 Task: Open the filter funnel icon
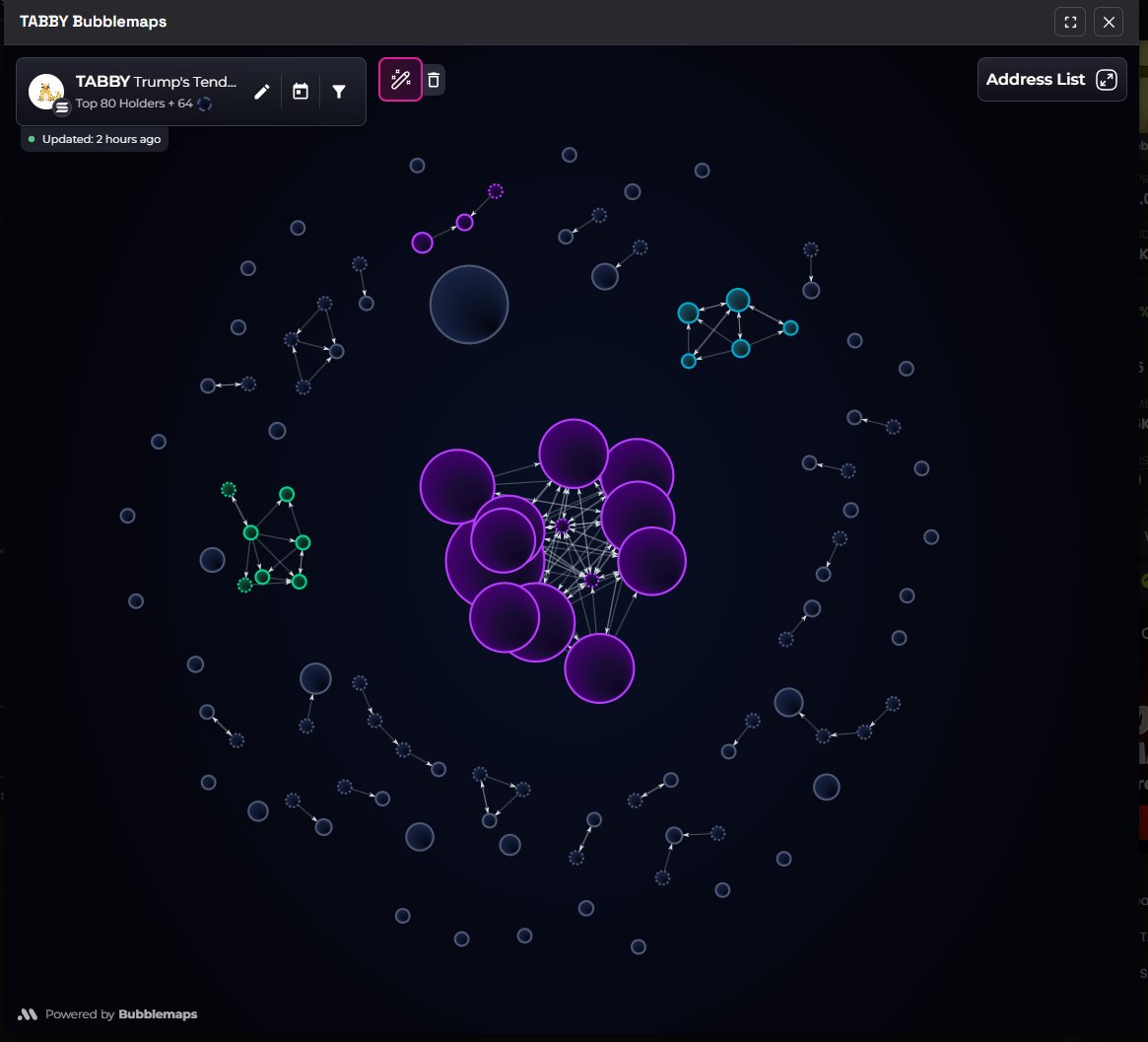pos(339,92)
